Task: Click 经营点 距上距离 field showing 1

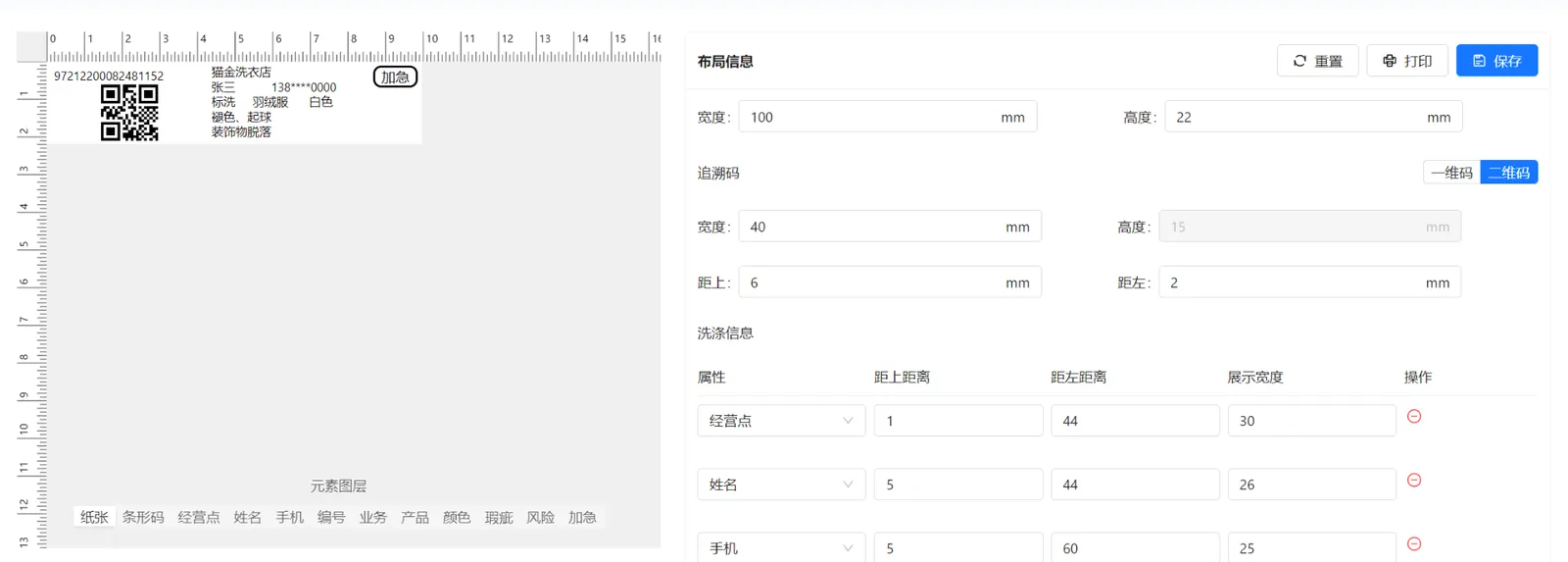Action: pos(958,421)
